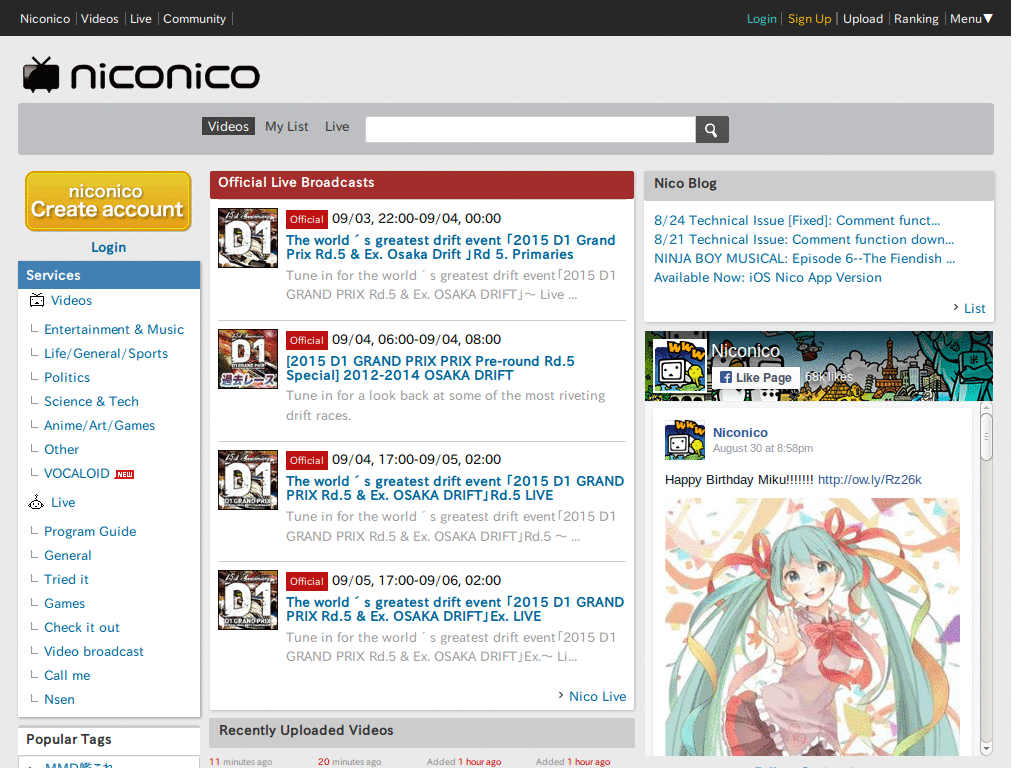
Task: Open Anime/Art/Games category
Action: pyautogui.click(x=99, y=426)
